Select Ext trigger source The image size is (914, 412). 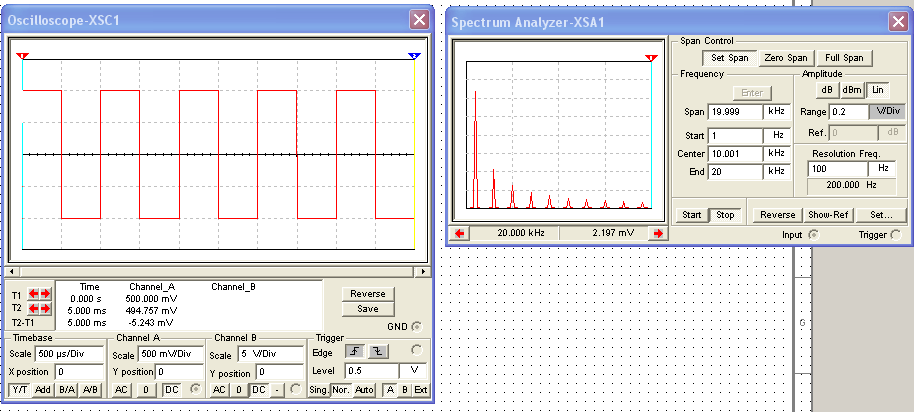(420, 390)
